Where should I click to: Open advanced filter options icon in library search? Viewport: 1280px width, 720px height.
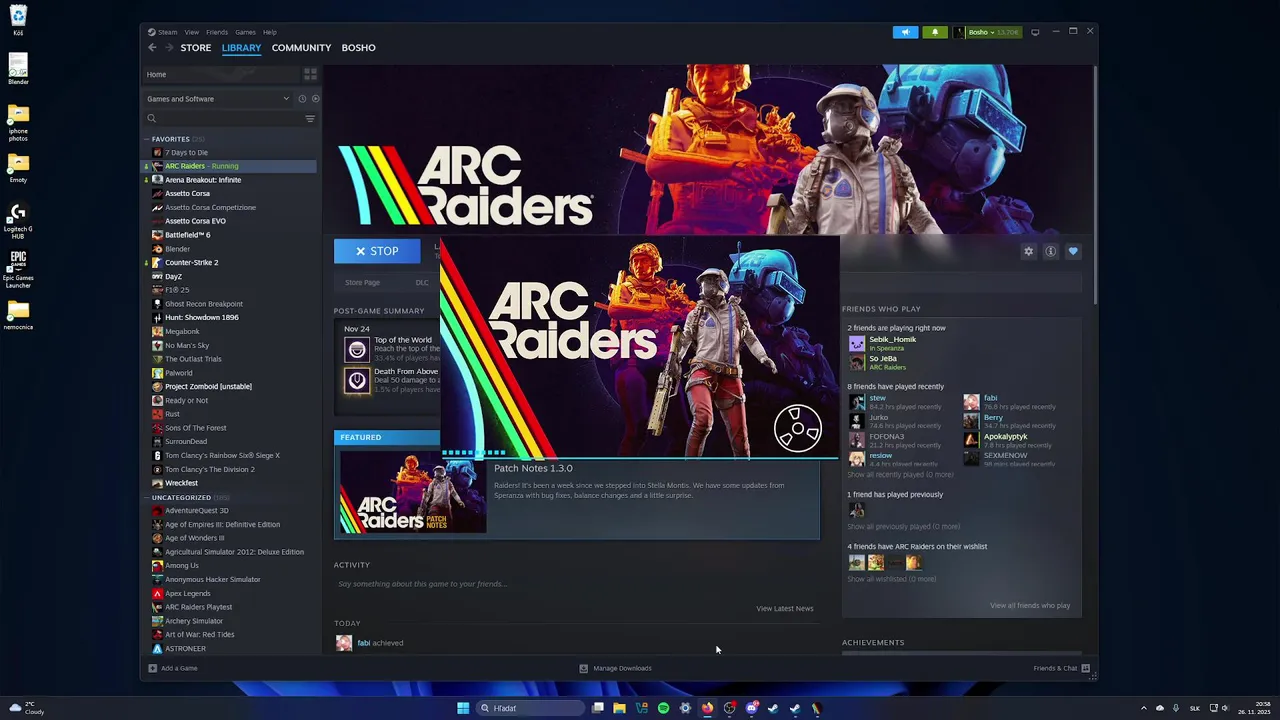pyautogui.click(x=310, y=119)
